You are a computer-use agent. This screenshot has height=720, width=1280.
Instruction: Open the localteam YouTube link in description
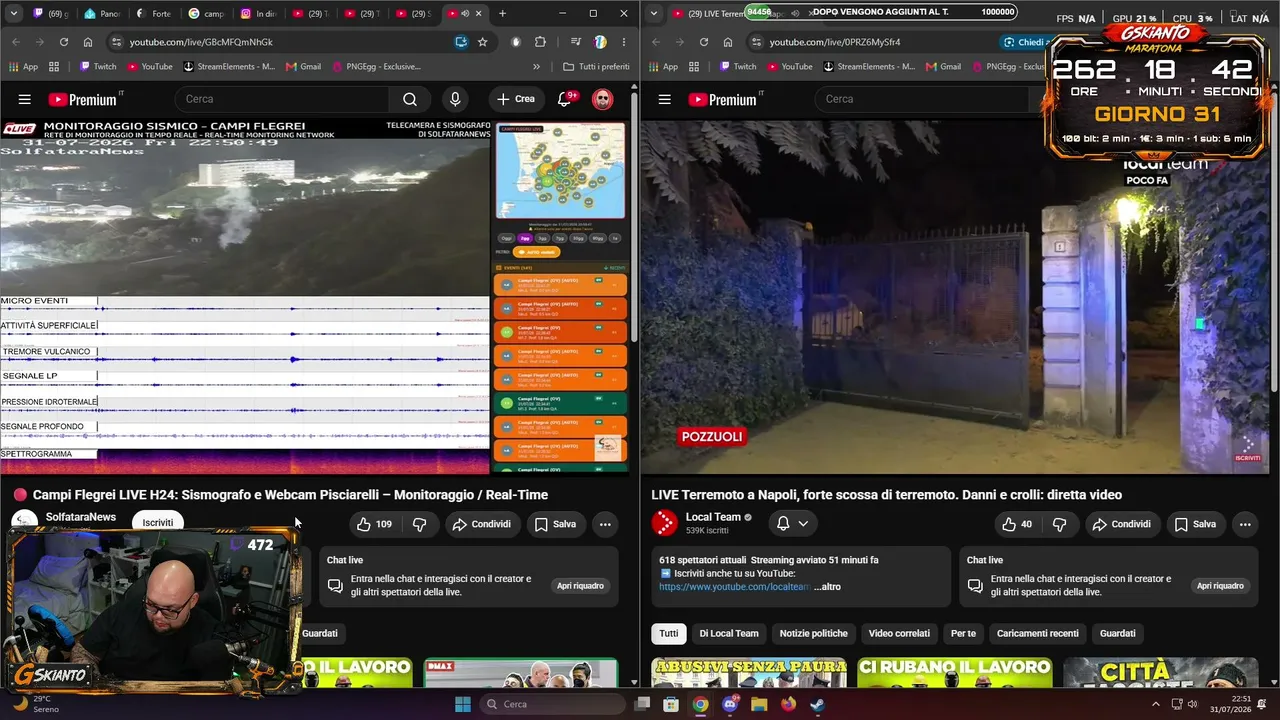pos(734,587)
